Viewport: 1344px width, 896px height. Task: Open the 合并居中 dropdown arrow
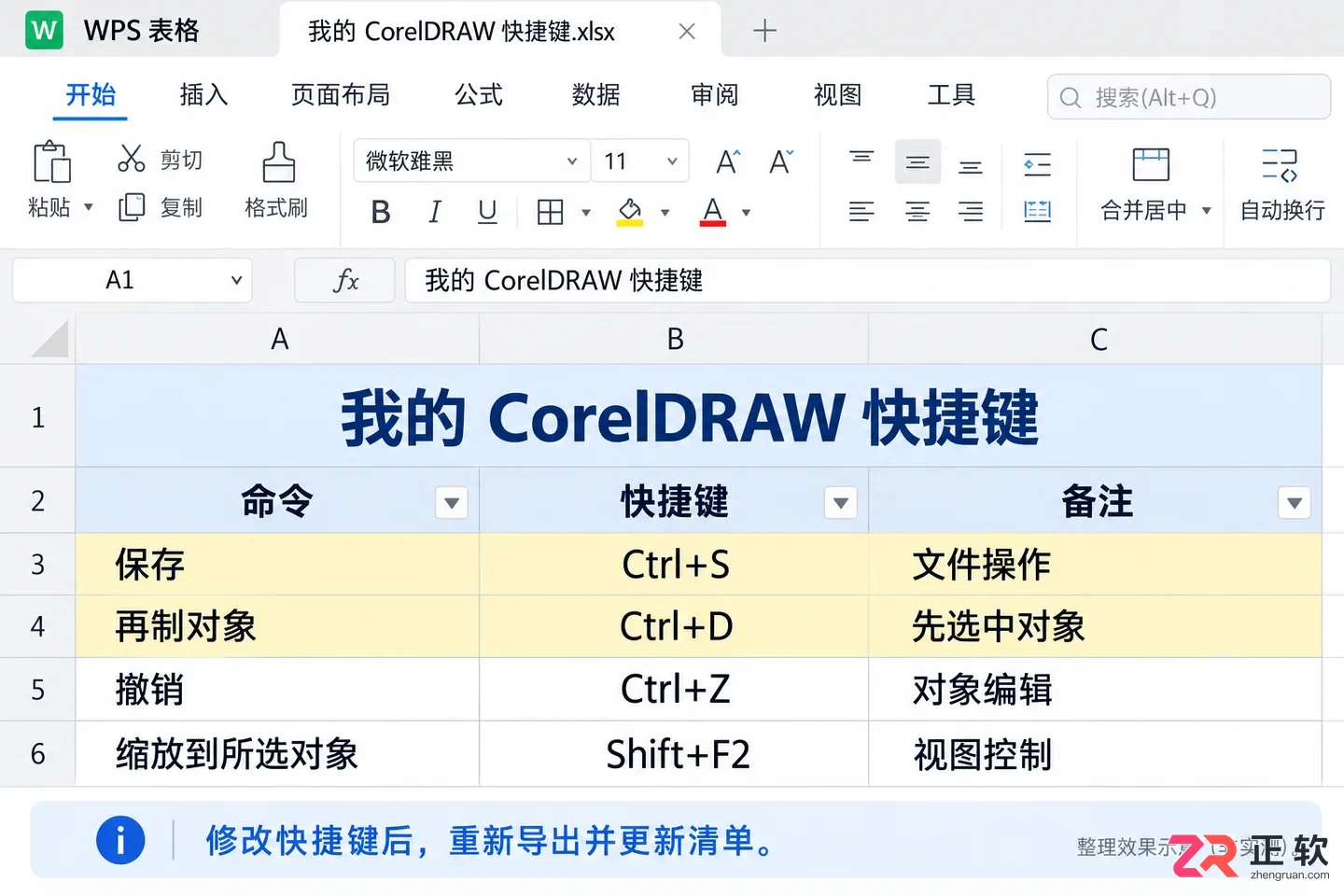click(1206, 211)
